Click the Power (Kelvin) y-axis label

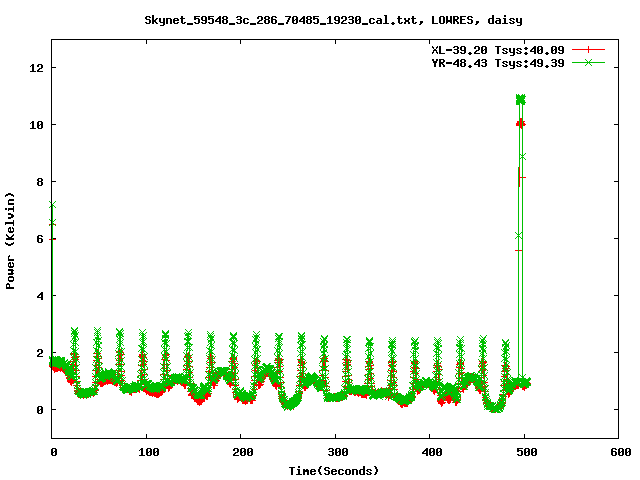(10, 241)
